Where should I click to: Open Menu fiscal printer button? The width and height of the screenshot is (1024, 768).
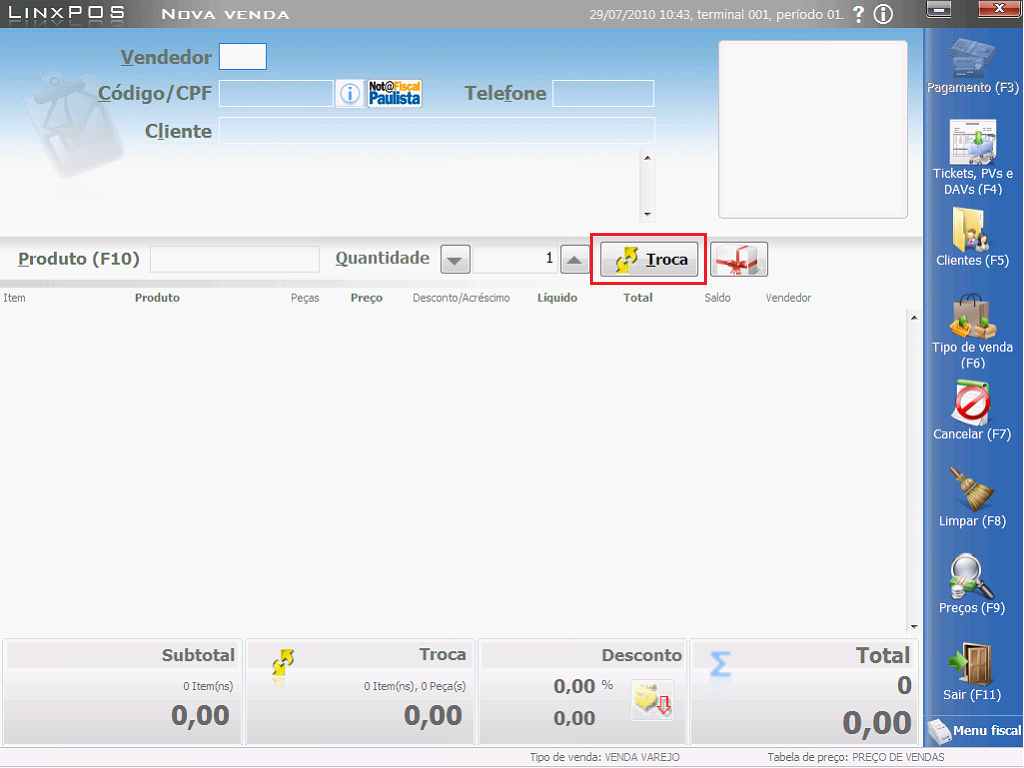[x=974, y=731]
